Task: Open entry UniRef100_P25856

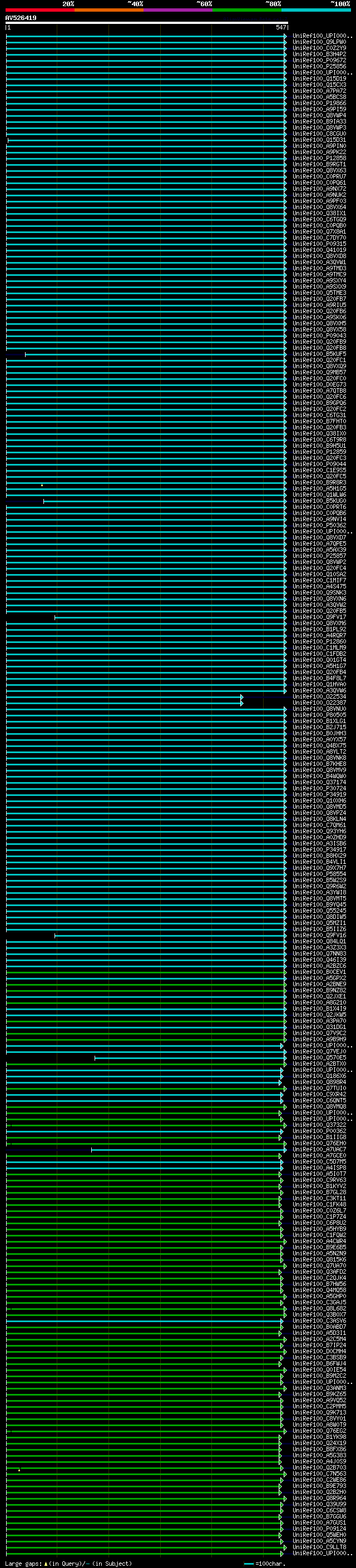Action: [319, 66]
